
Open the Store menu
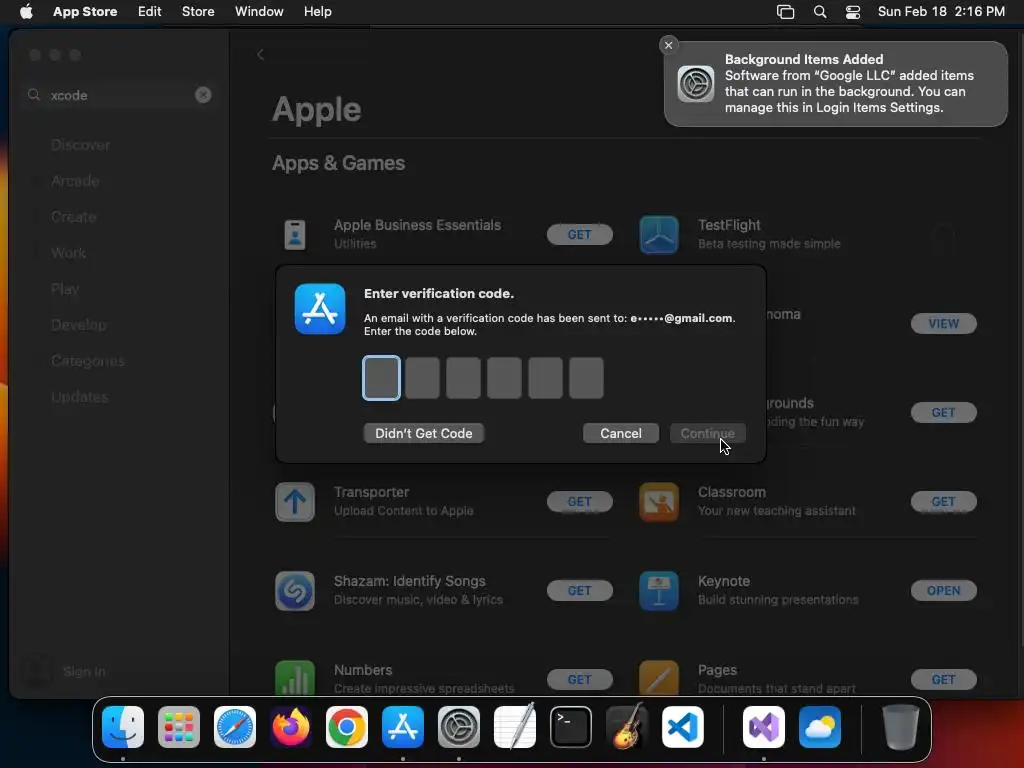point(198,12)
